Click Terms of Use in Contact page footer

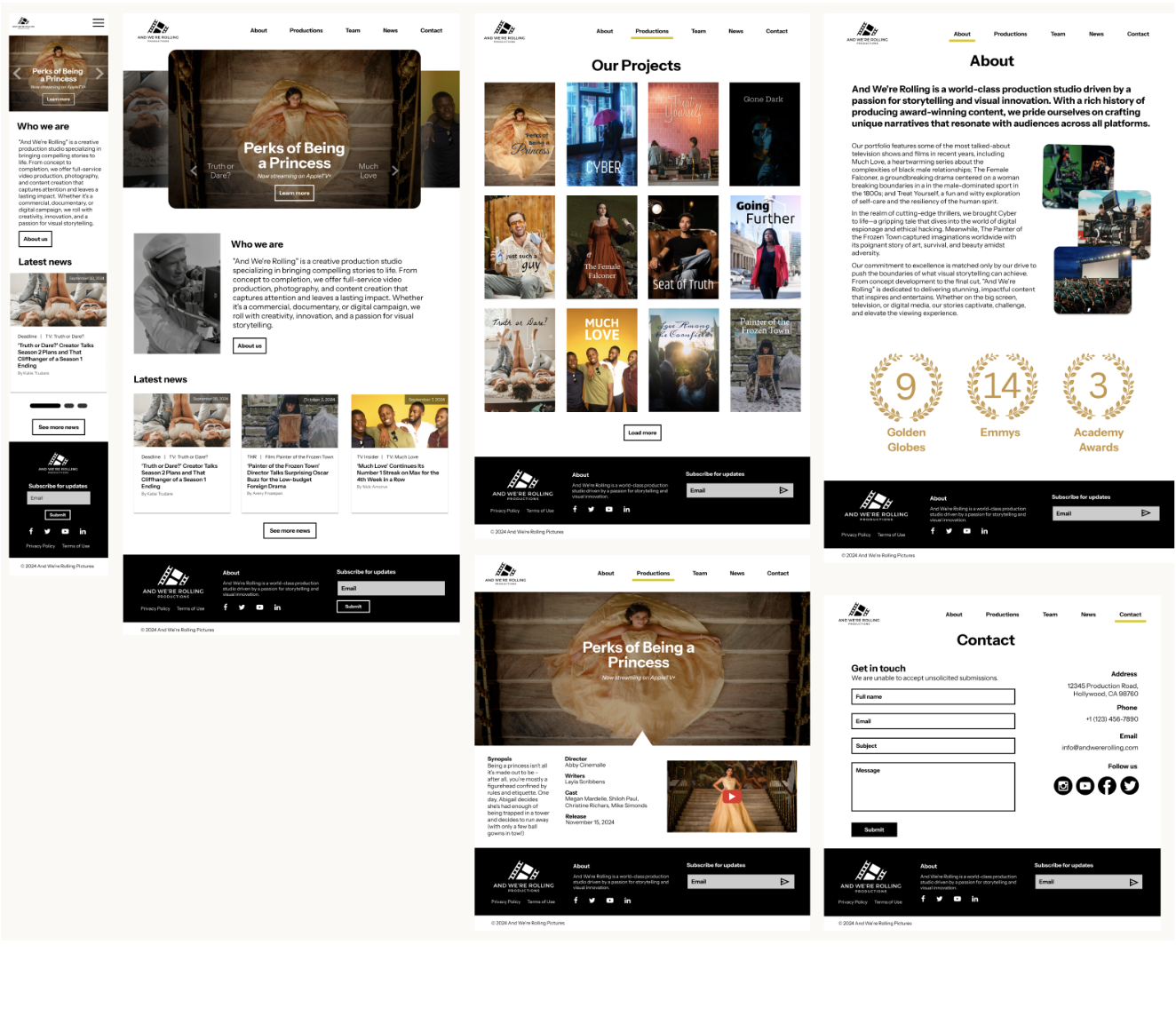888,902
